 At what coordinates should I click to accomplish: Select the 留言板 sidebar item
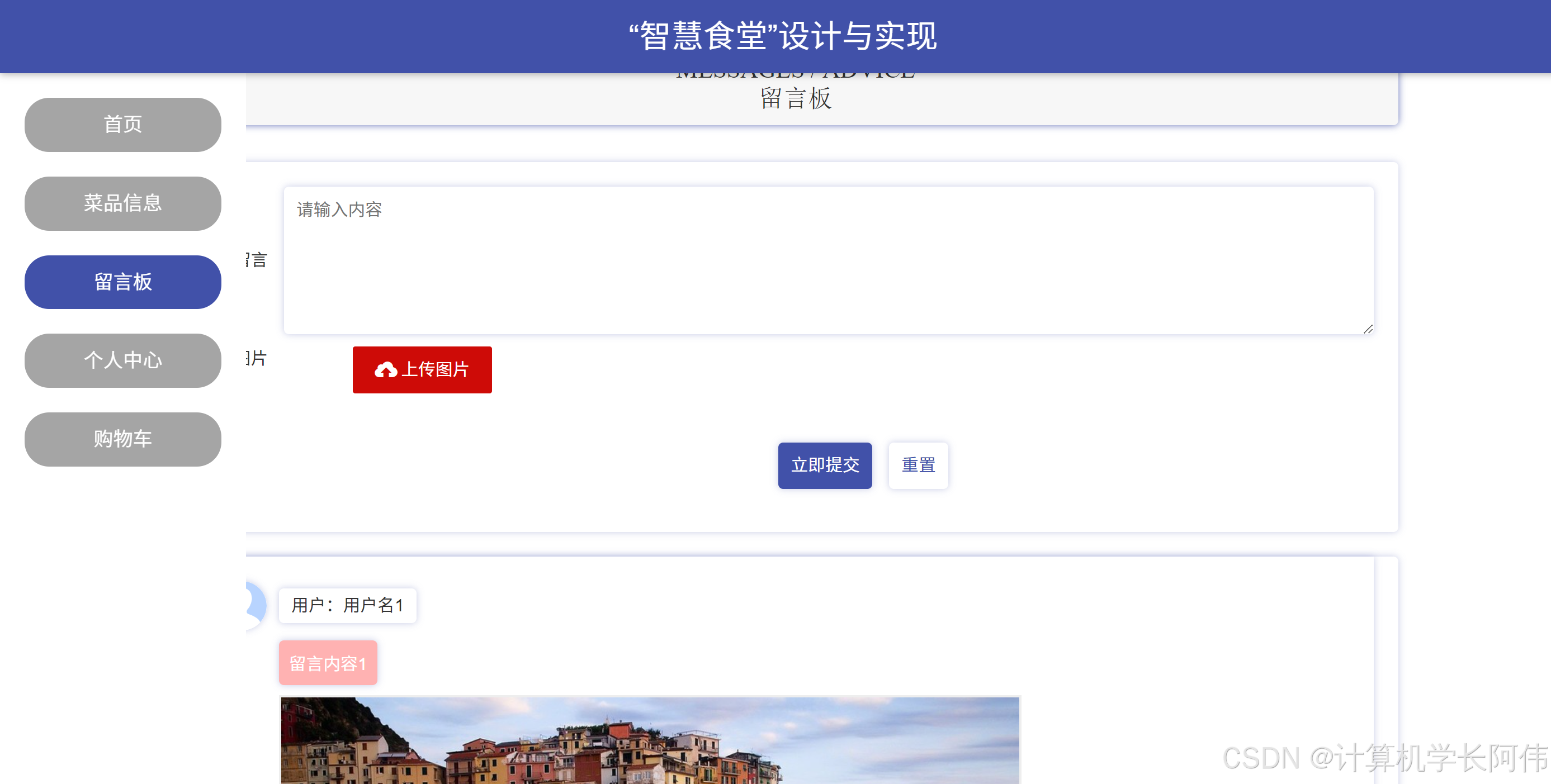coord(123,282)
